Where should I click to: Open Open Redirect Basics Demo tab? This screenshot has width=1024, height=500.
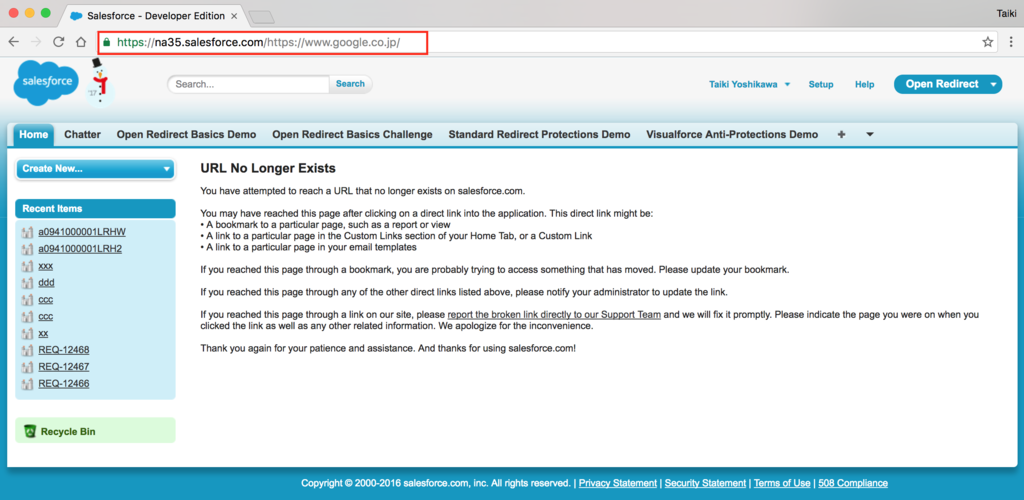(186, 134)
